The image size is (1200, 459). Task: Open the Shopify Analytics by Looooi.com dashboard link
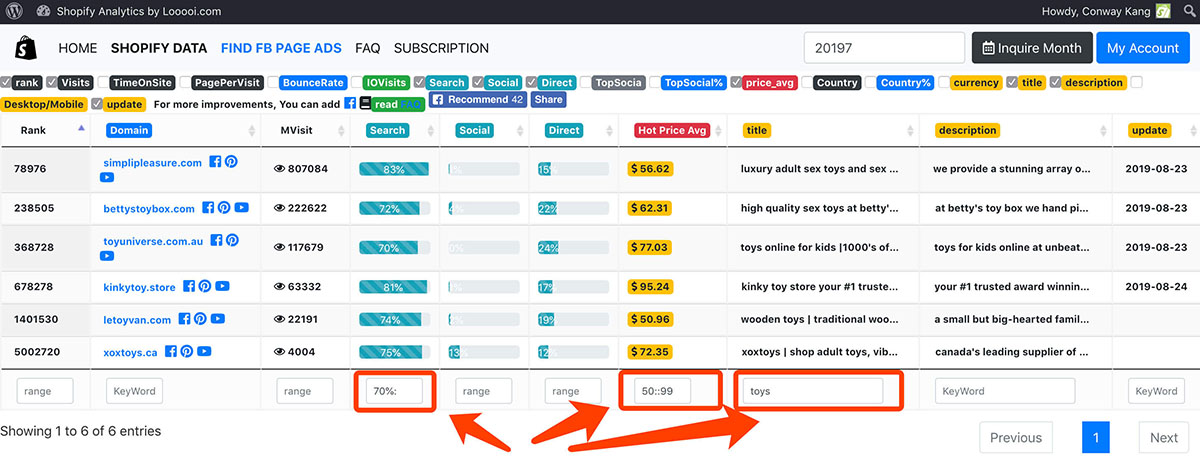click(x=128, y=12)
